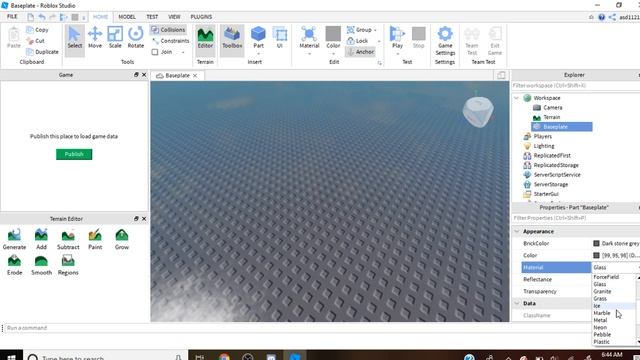Copy the selection
This screenshot has width=640, height=360.
(37, 30)
